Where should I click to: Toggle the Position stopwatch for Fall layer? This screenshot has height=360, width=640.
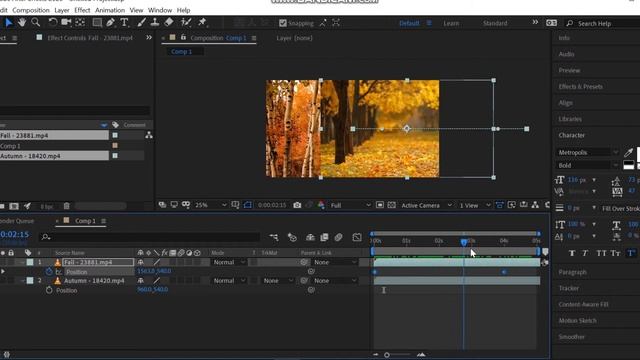(49, 271)
